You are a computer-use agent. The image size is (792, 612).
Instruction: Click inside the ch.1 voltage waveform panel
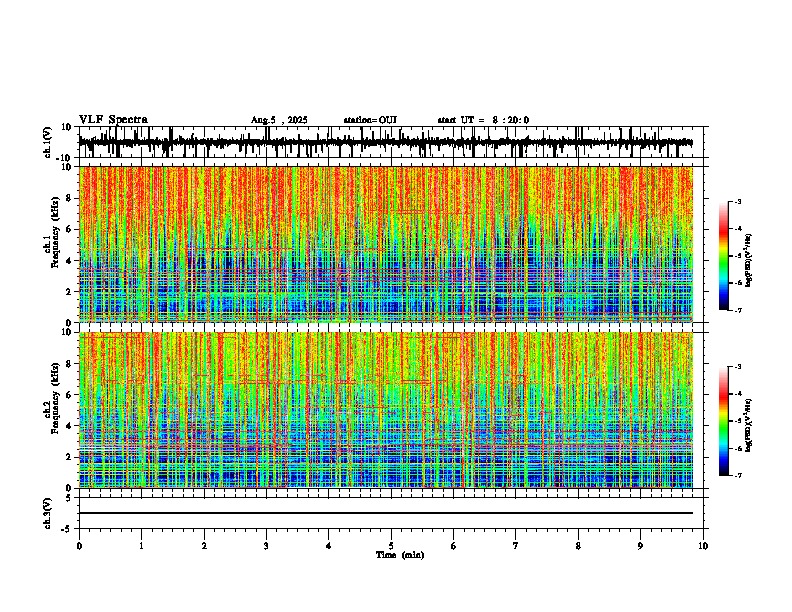391,142
